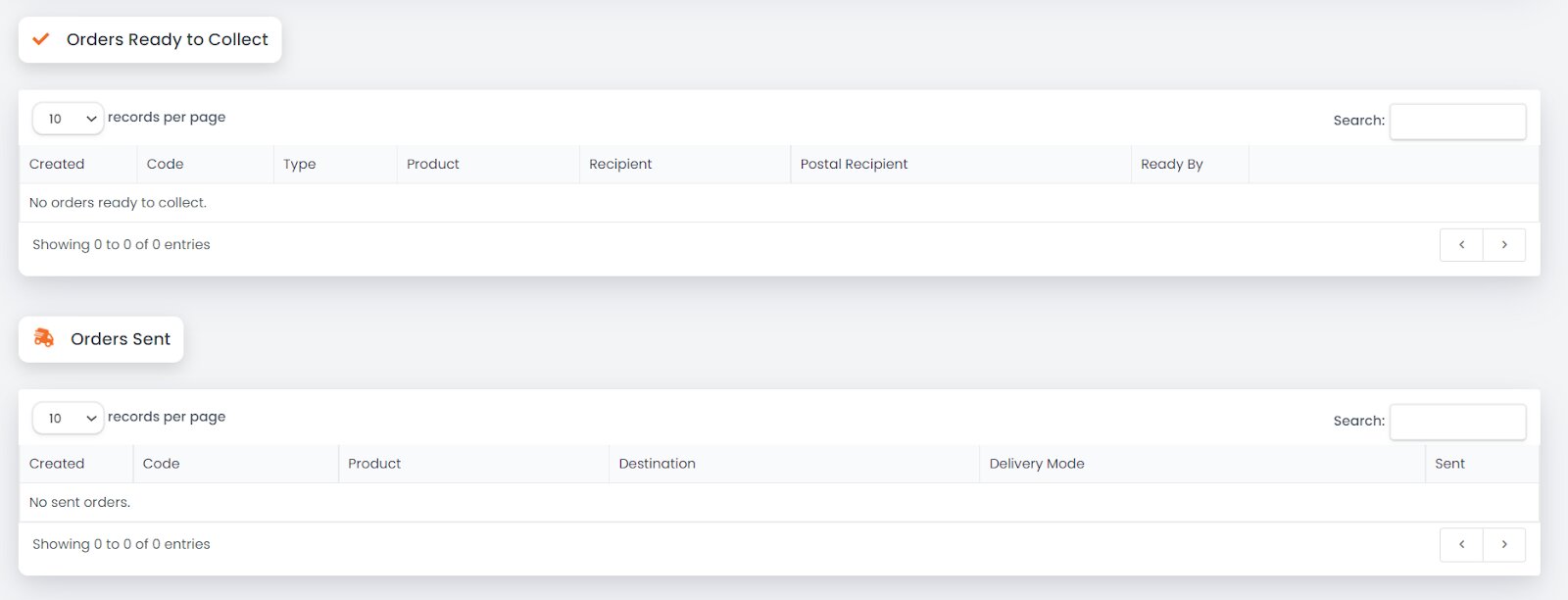Screen dimensions: 1568x600
Task: Open records per page dropdown for Ready to Collect
Action: (x=69, y=119)
